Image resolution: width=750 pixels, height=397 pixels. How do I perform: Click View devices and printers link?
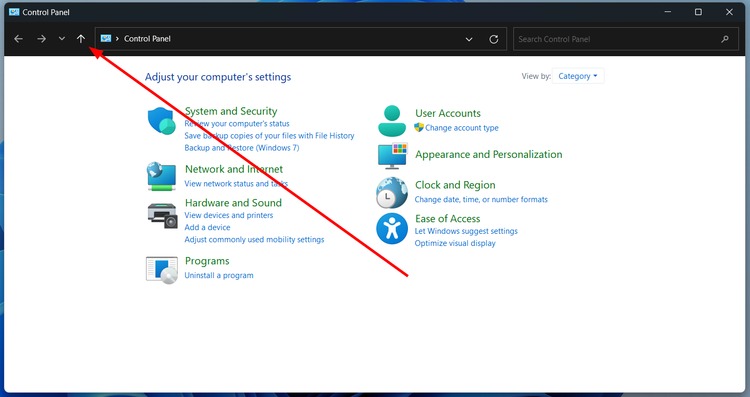(x=229, y=215)
